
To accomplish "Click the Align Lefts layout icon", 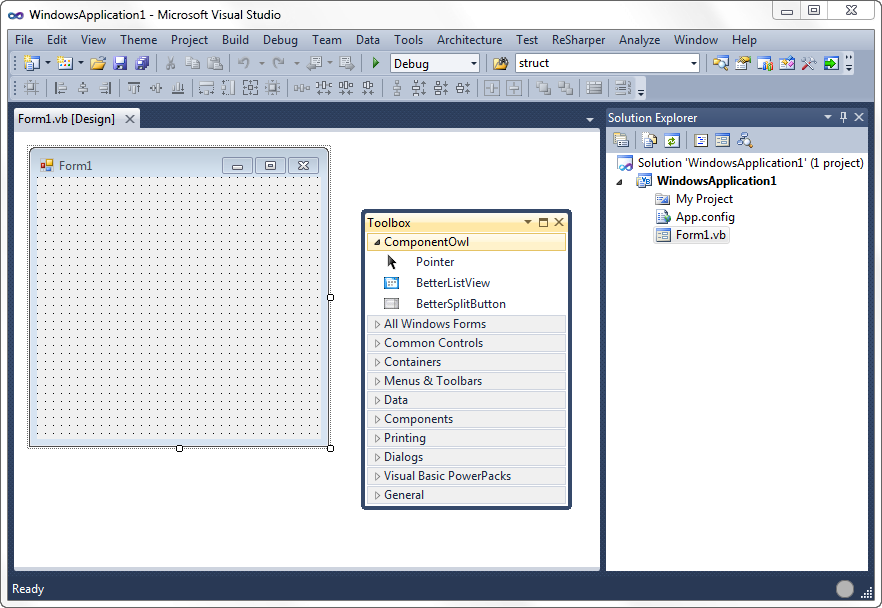I will 62,88.
